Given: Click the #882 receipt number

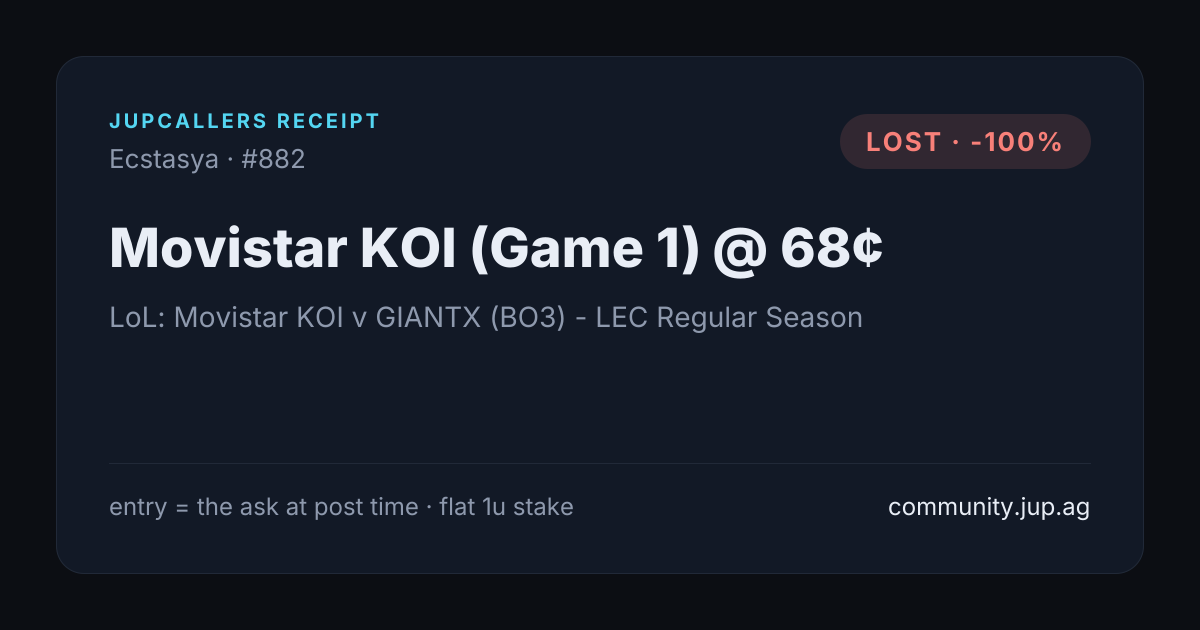Looking at the screenshot, I should (x=273, y=159).
